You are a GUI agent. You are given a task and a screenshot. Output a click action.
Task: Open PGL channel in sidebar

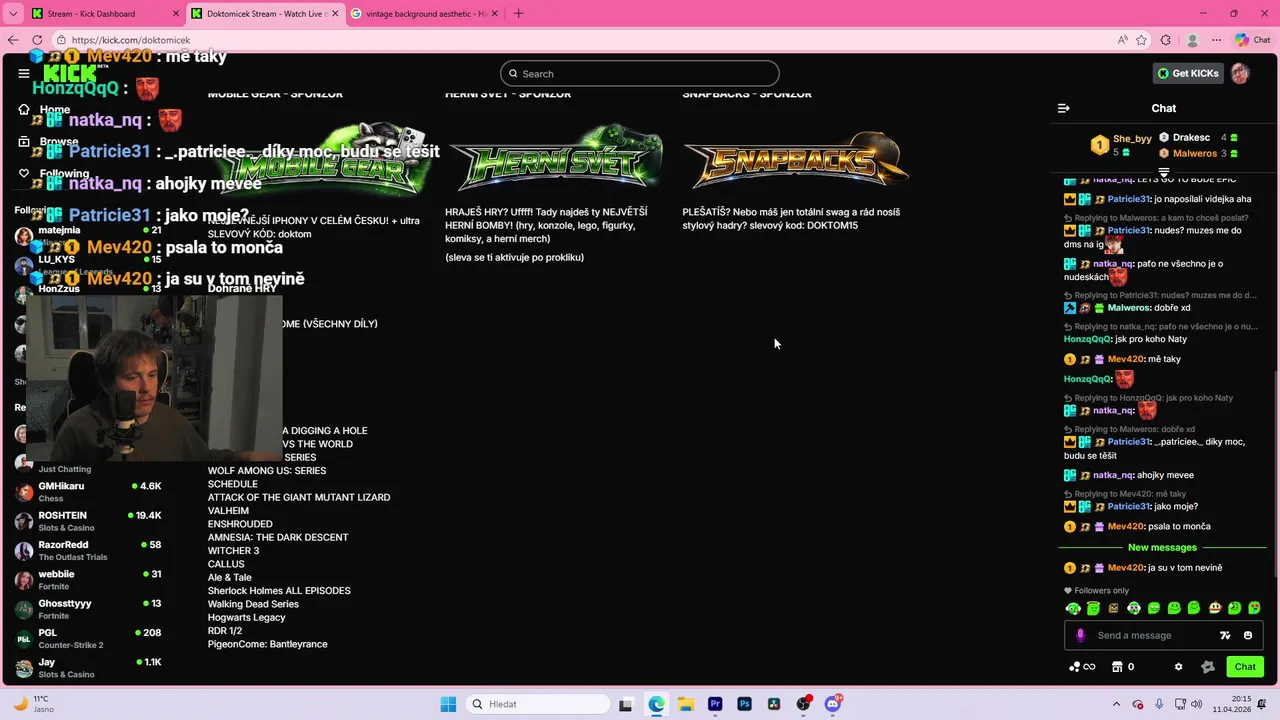click(x=88, y=639)
